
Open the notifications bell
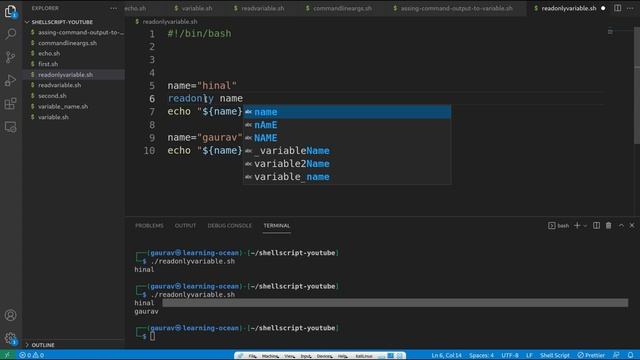pos(631,355)
